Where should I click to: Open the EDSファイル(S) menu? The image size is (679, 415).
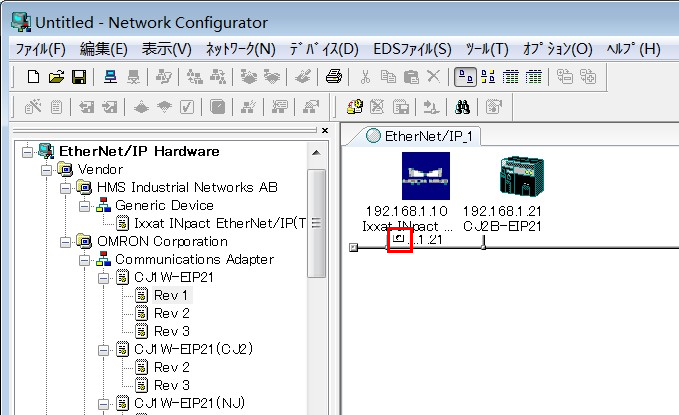tap(412, 49)
